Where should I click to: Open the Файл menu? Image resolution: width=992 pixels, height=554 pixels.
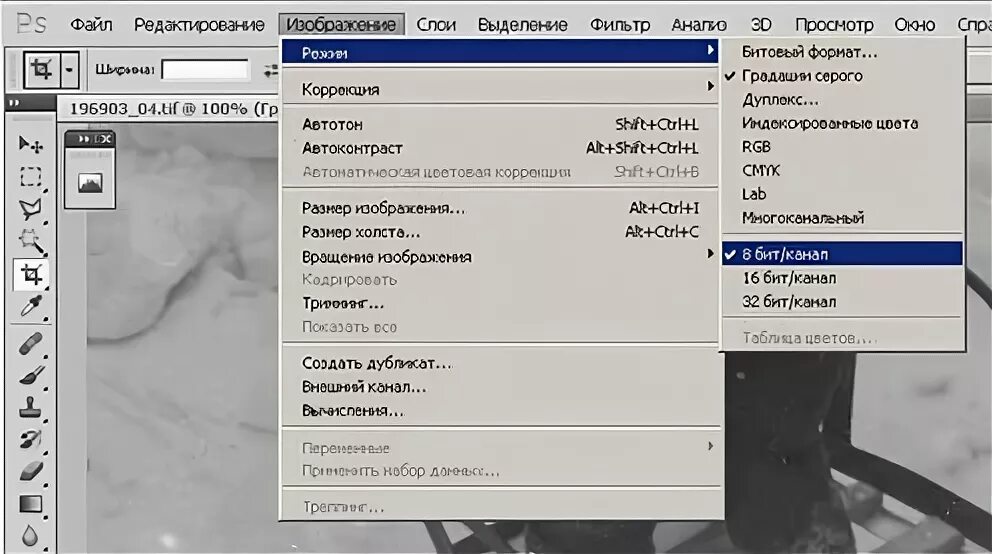click(91, 25)
